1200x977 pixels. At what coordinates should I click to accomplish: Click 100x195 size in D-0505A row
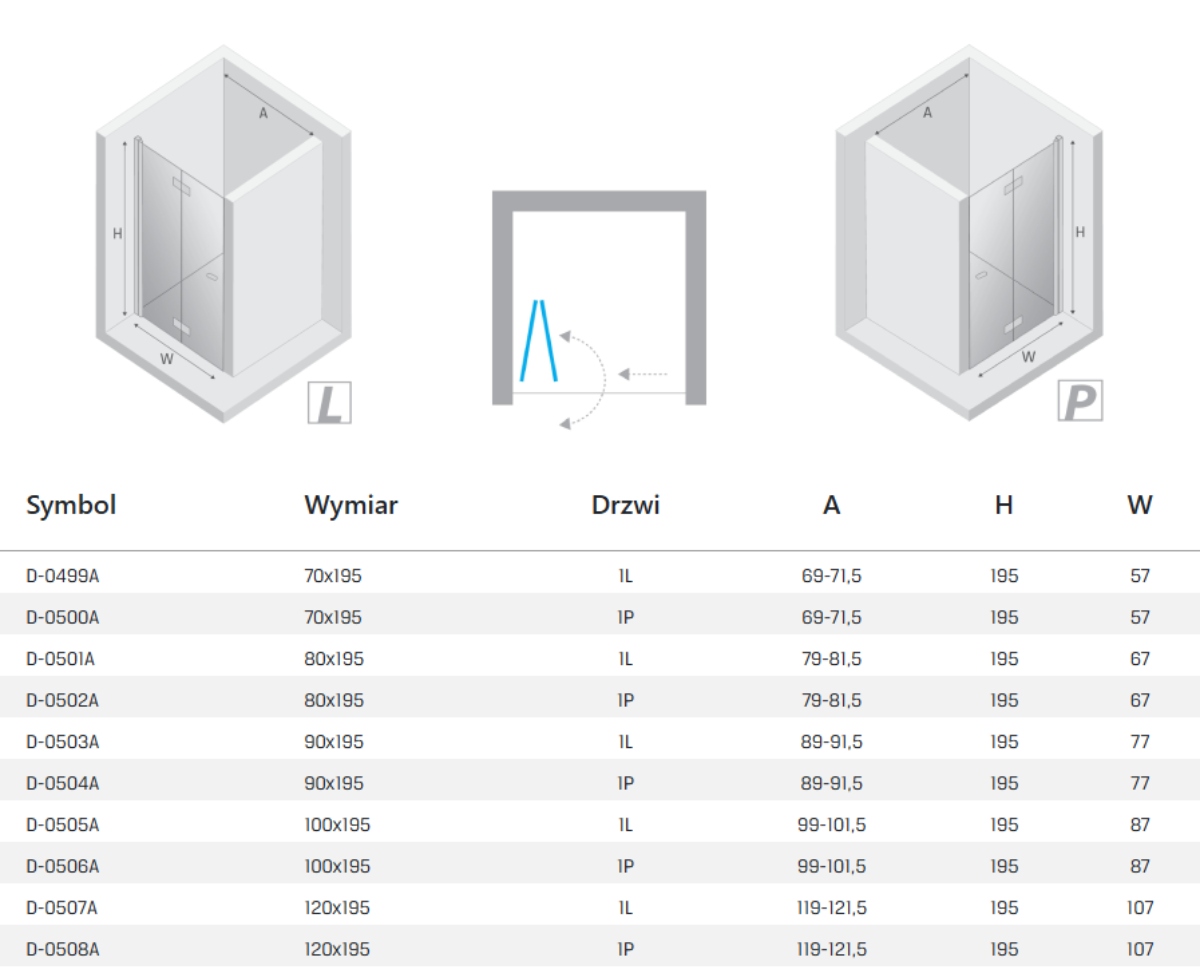[x=337, y=825]
